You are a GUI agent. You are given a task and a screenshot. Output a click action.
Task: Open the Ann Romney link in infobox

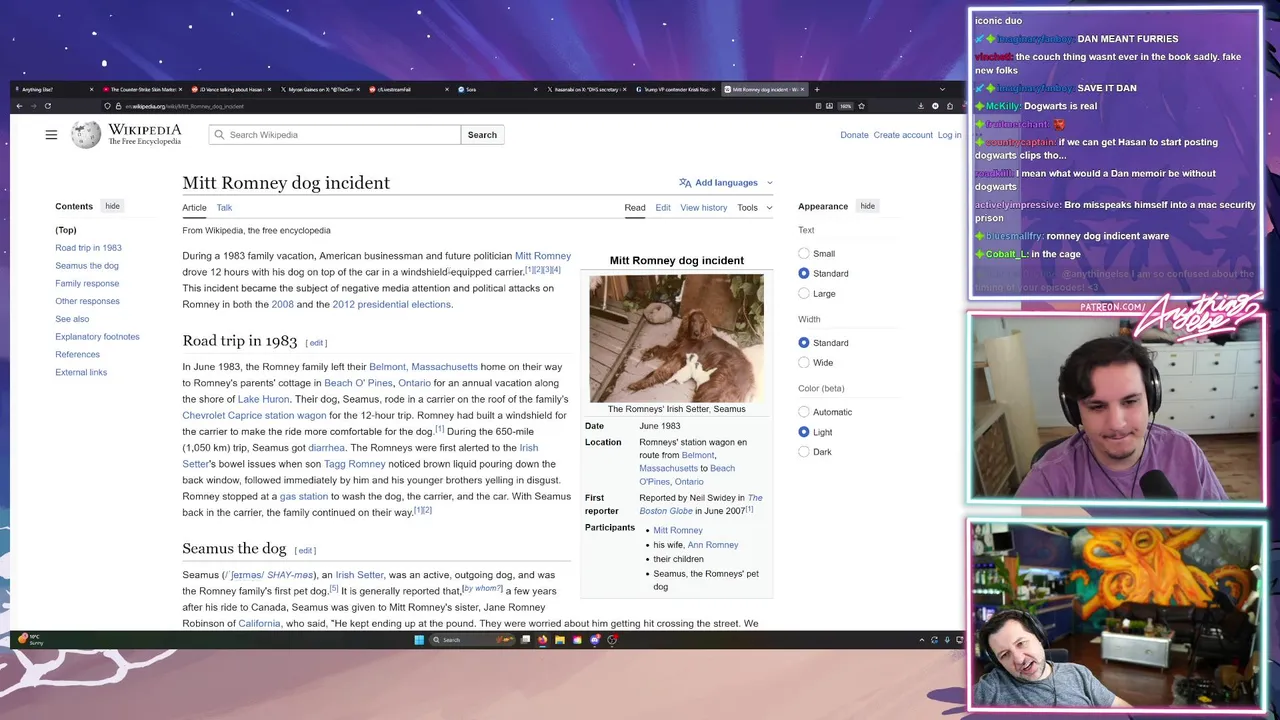click(x=713, y=545)
